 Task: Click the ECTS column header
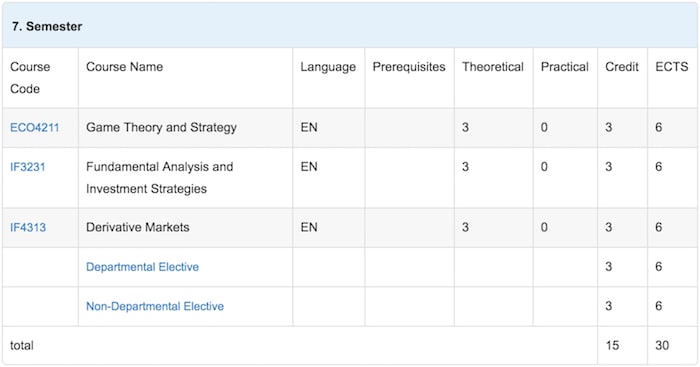tap(672, 67)
